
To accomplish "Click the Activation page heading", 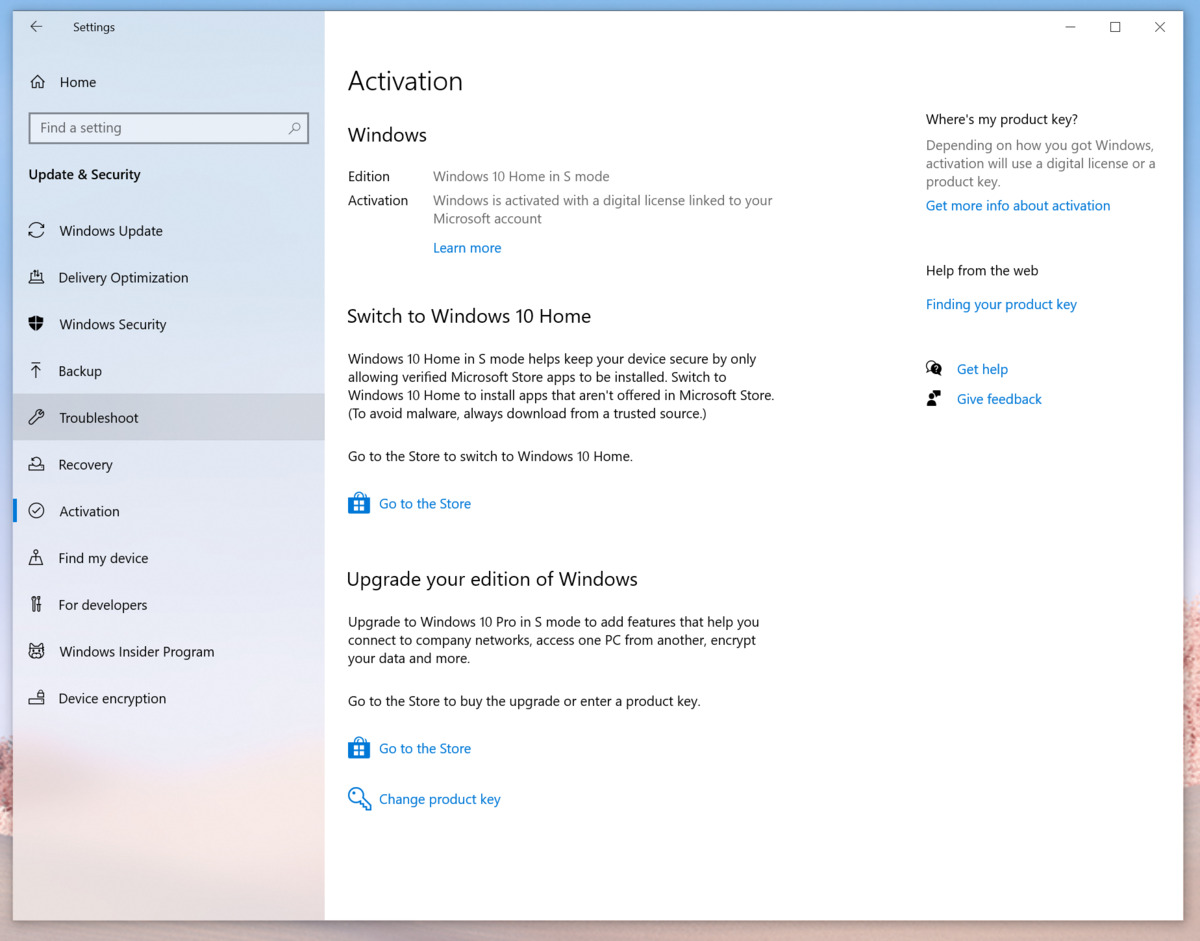I will tap(405, 81).
